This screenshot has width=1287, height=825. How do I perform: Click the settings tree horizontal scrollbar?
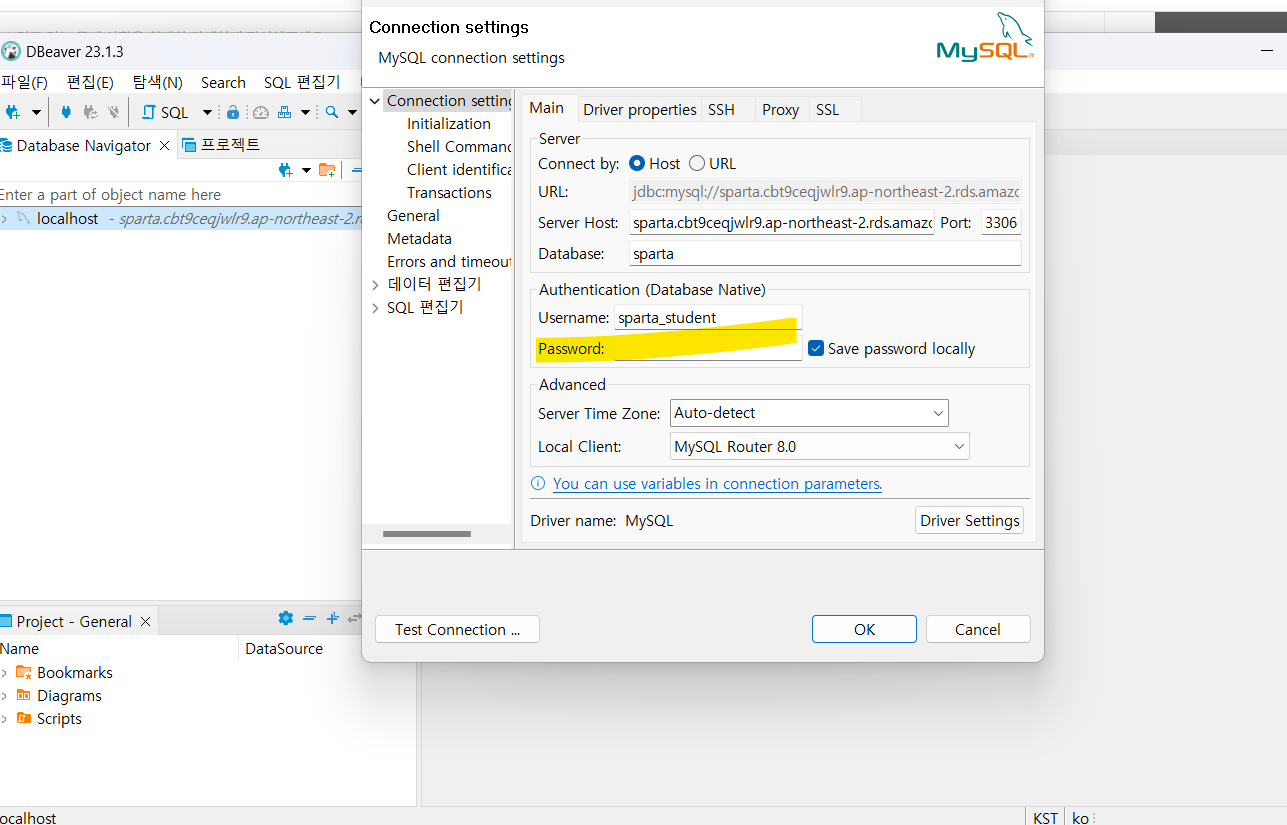427,534
